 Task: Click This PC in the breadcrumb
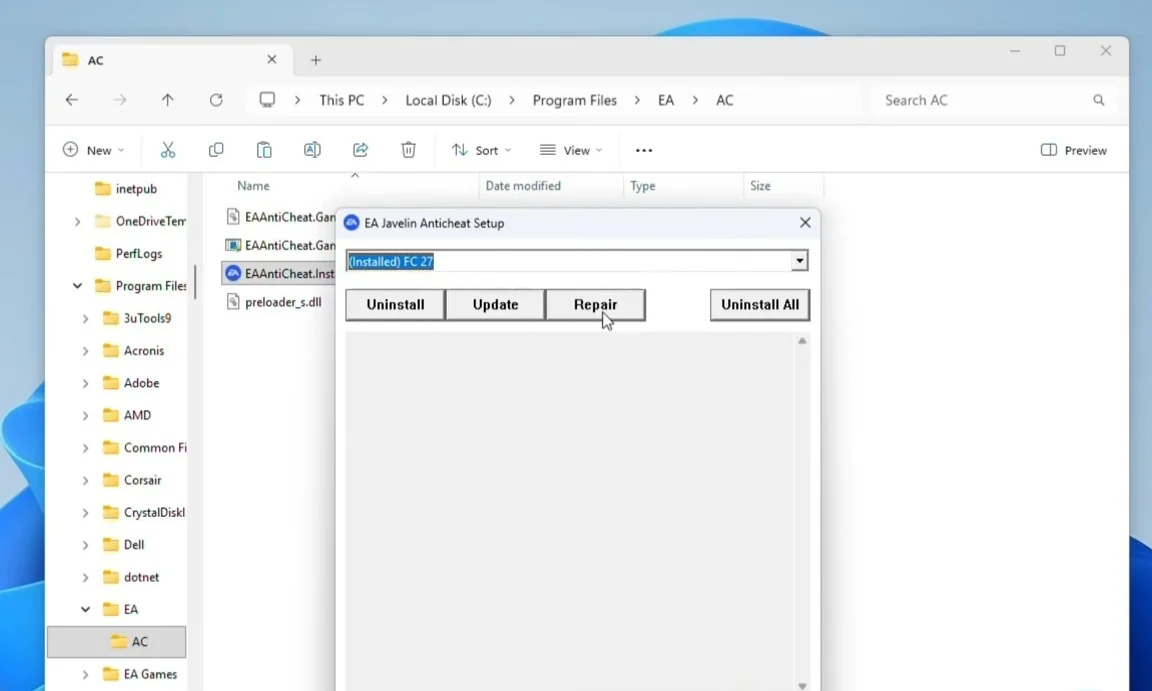[342, 101]
